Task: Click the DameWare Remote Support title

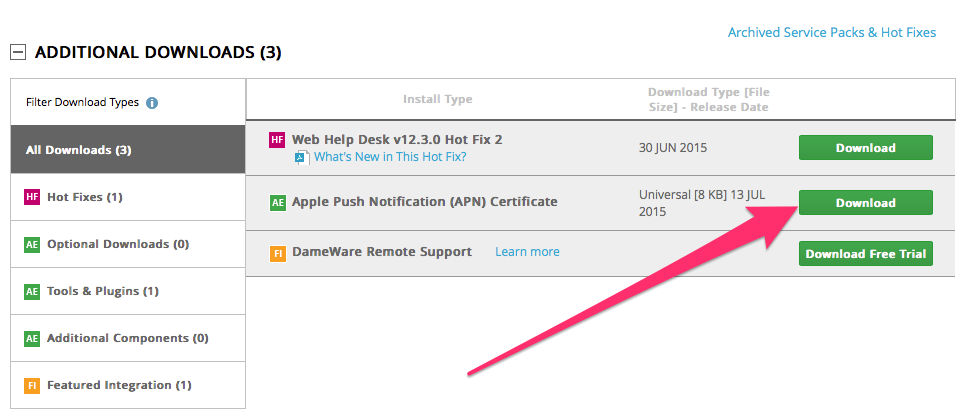Action: [x=382, y=251]
